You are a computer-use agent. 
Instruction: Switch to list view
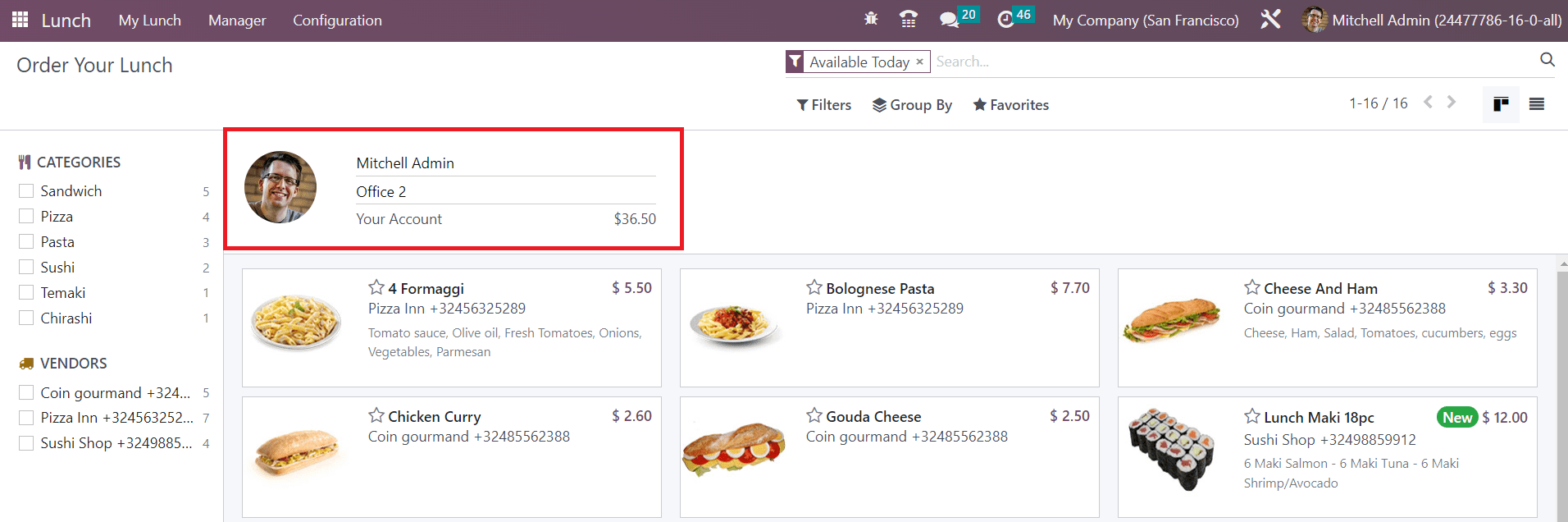[1537, 104]
